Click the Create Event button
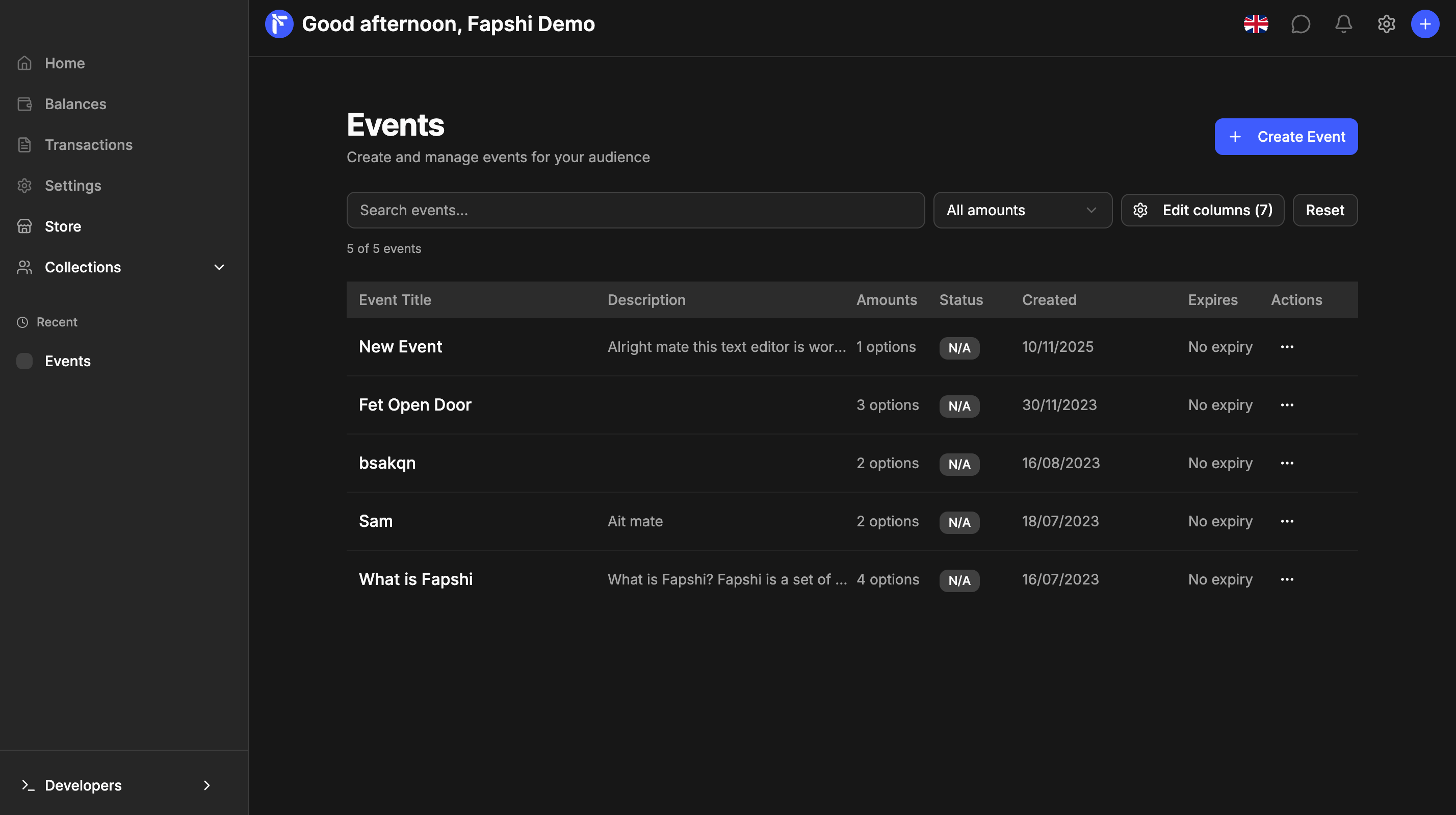Image resolution: width=1456 pixels, height=815 pixels. tap(1286, 136)
